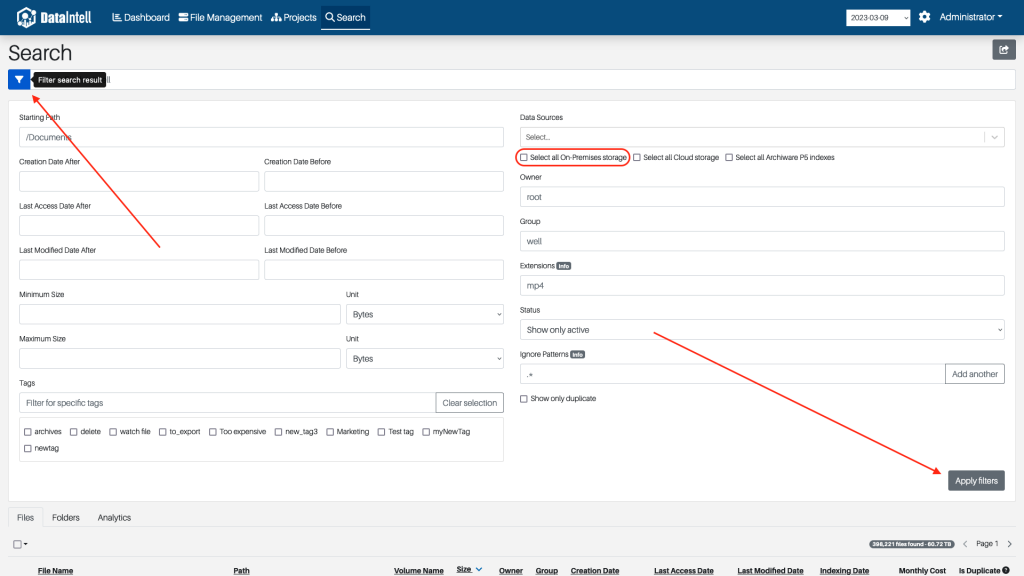Open the Data Sources select dropdown
This screenshot has width=1024, height=576.
761,137
